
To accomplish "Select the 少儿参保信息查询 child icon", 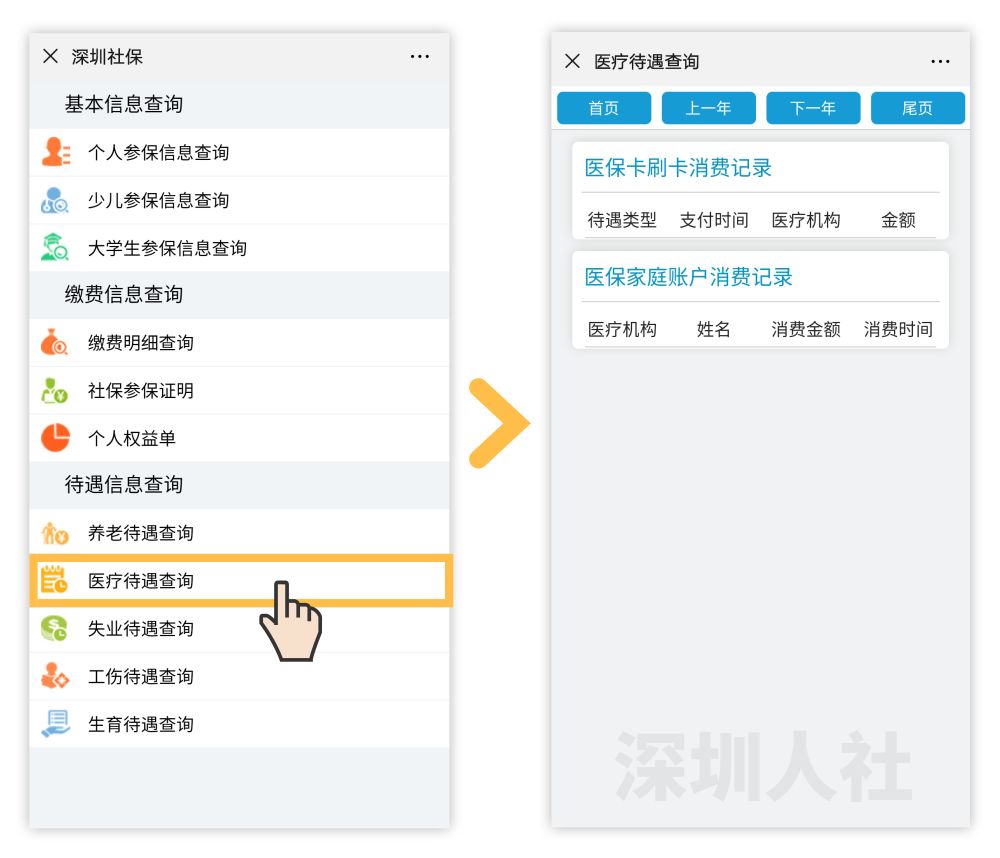I will [57, 200].
